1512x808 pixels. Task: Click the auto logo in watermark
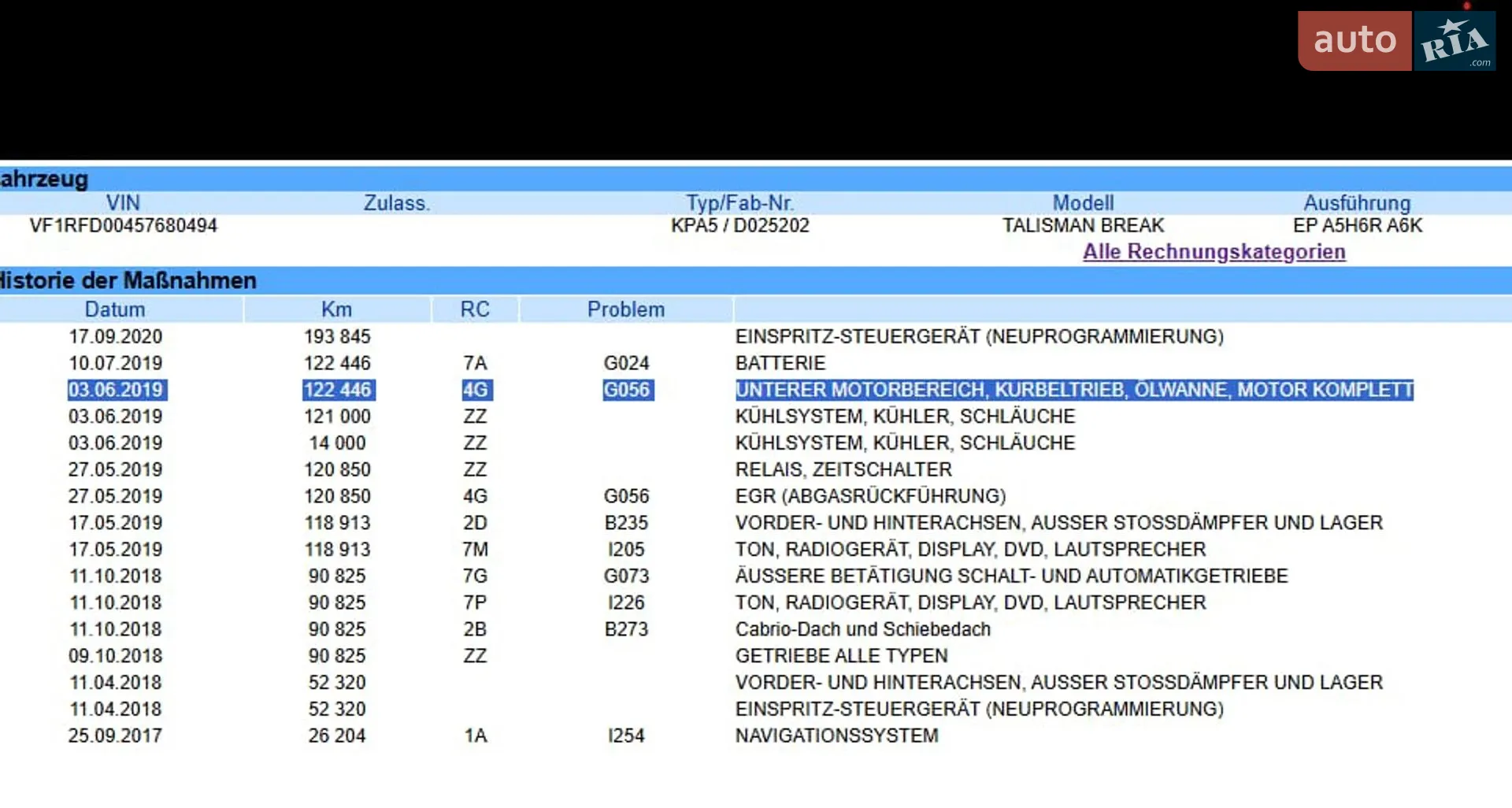pos(1354,41)
